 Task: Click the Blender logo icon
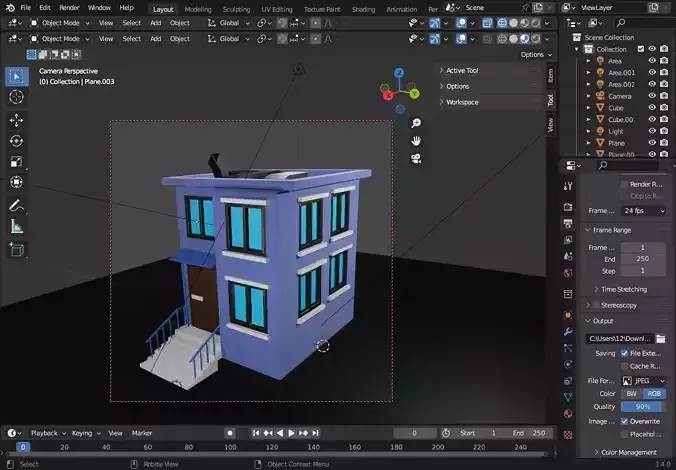[10, 8]
